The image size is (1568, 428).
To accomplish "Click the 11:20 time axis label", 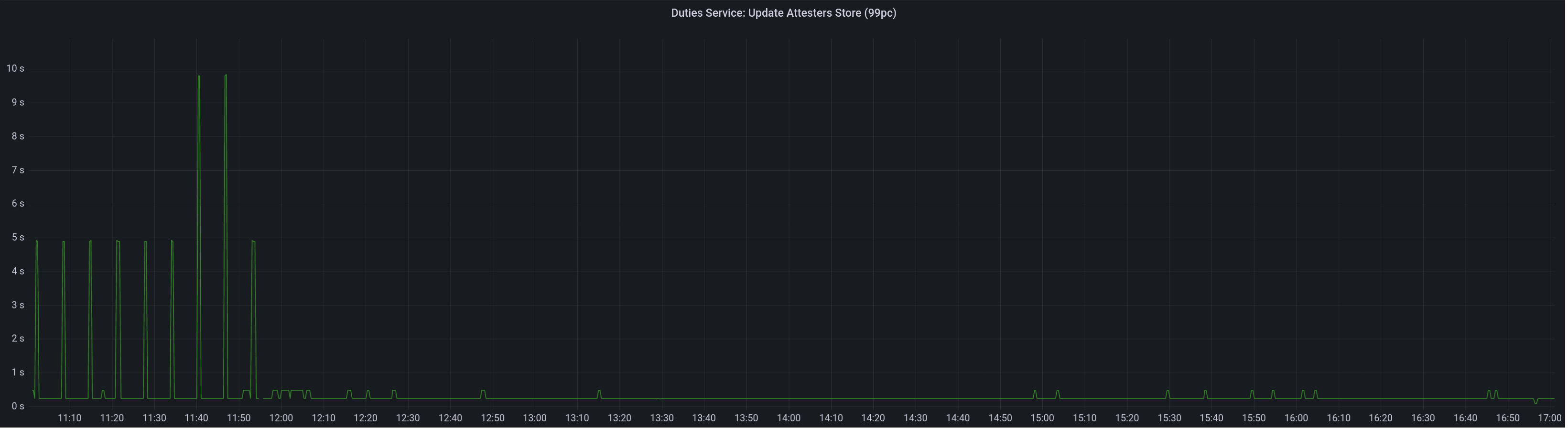I will [112, 418].
